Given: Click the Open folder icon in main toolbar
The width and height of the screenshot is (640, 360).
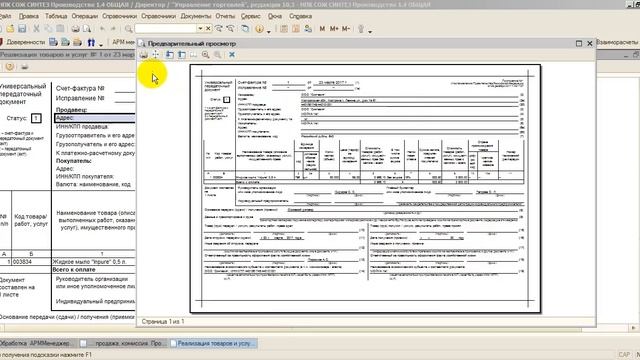Looking at the screenshot, I should click(10, 29).
